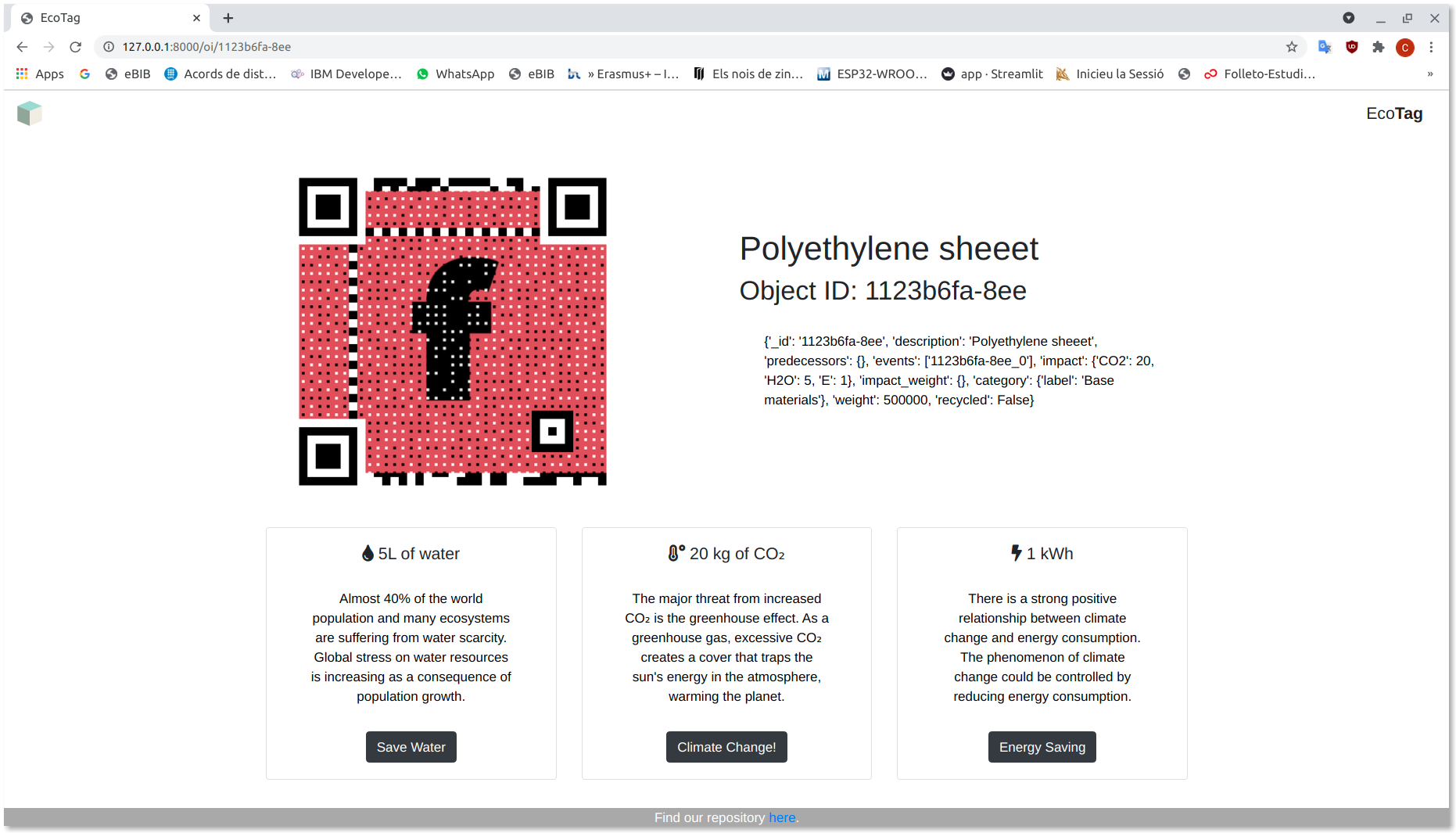The image size is (1456, 833).
Task: Open Chrome's three-dot menu
Action: (1432, 47)
